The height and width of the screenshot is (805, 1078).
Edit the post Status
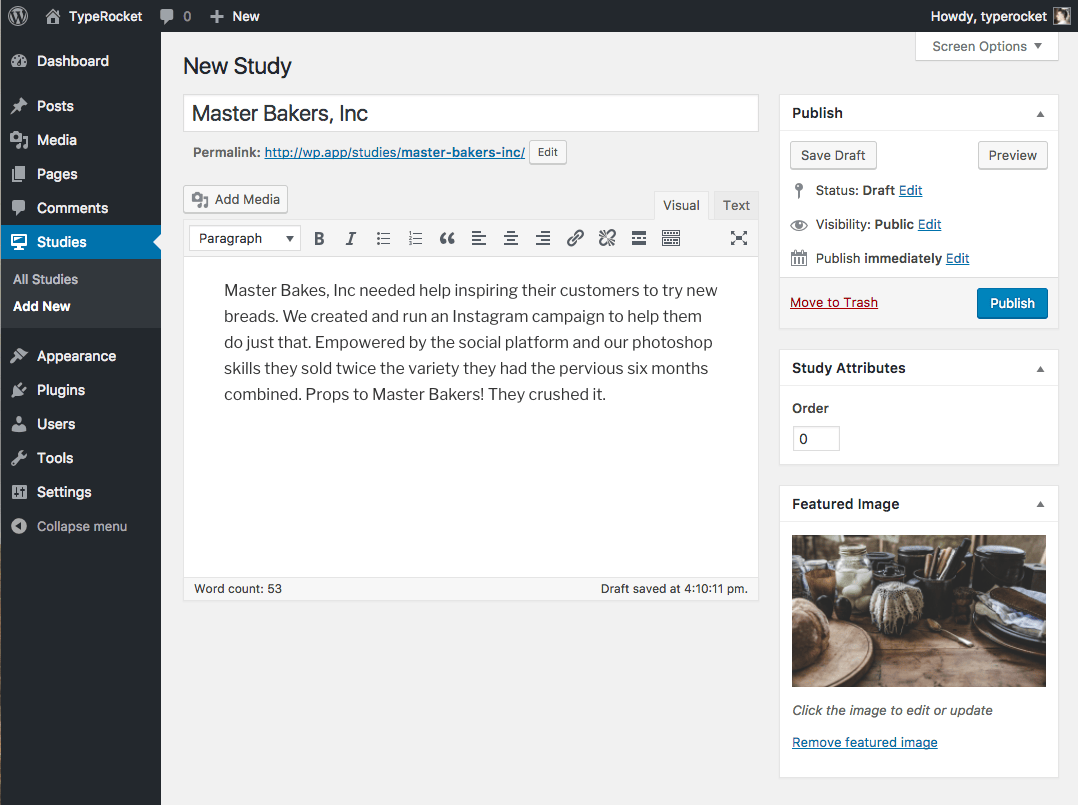click(x=910, y=190)
